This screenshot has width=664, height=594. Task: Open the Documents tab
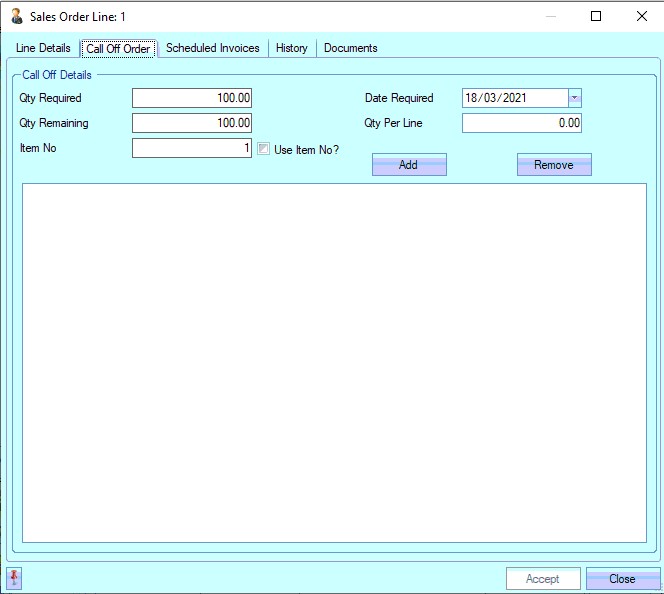point(350,48)
